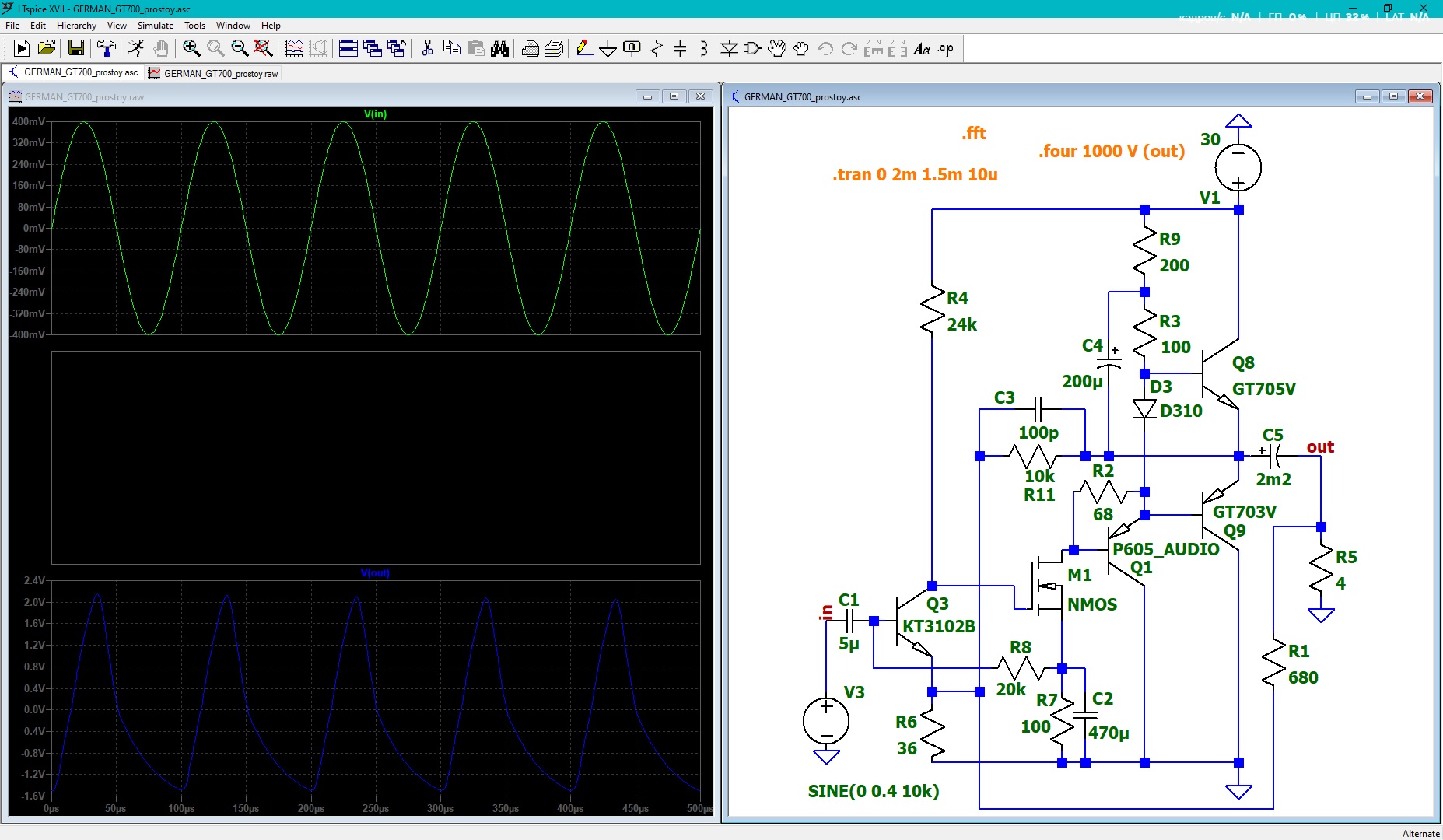
Task: Click the New Schematic icon
Action: point(22,49)
